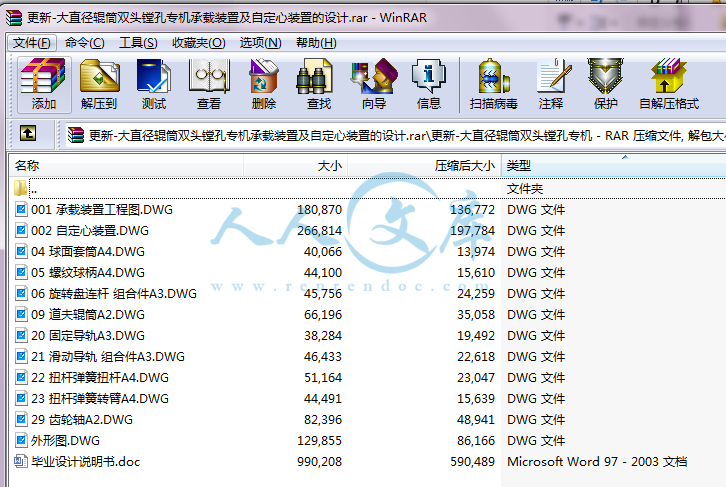This screenshot has width=726, height=487.
Task: Click the archive icon in the address bar
Action: coord(75,135)
